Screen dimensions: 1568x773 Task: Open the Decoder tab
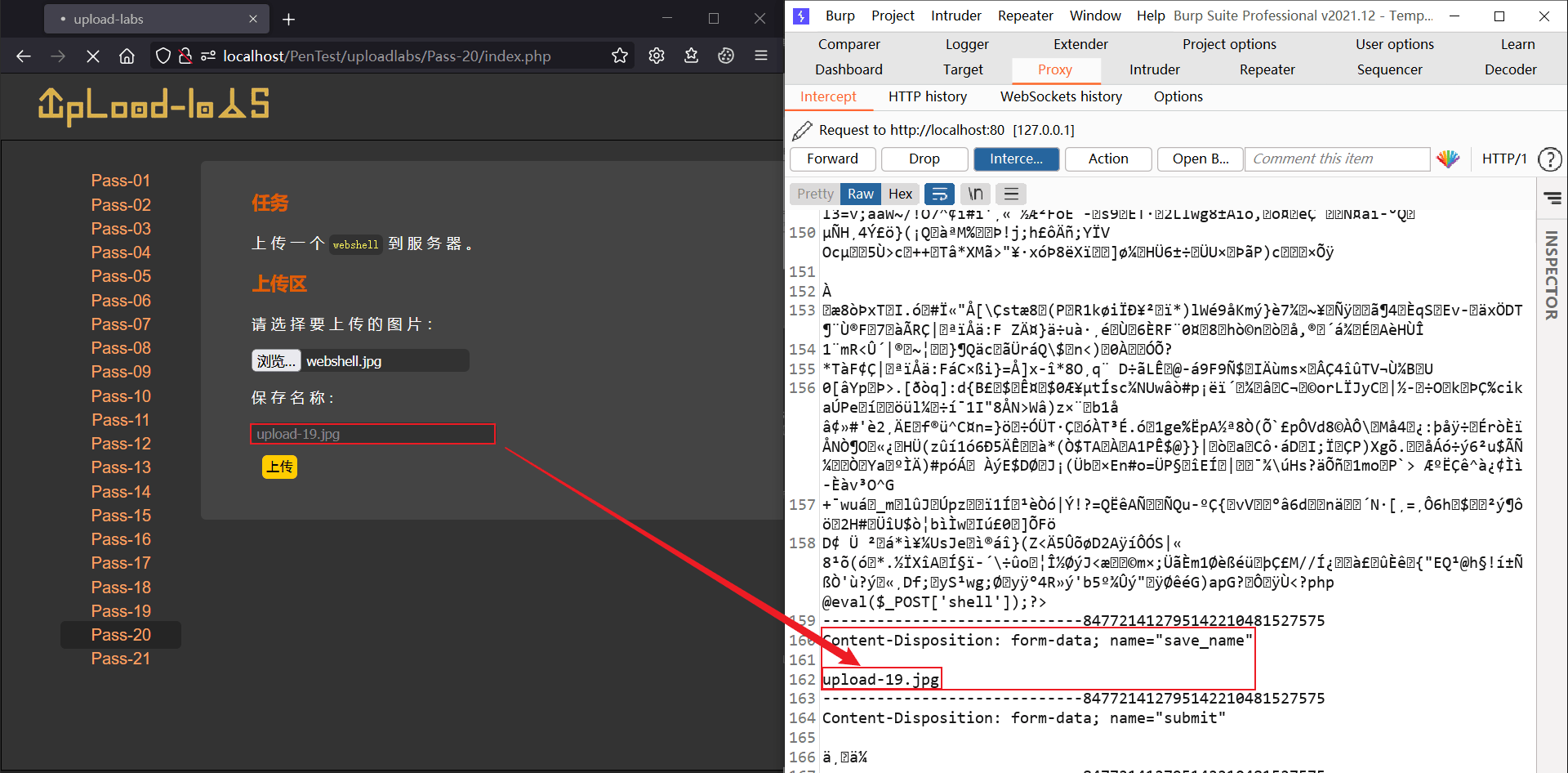point(1510,70)
